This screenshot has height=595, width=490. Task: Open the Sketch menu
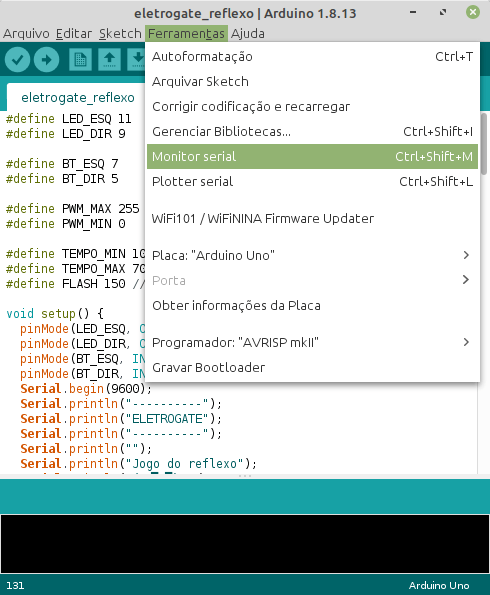(x=120, y=33)
